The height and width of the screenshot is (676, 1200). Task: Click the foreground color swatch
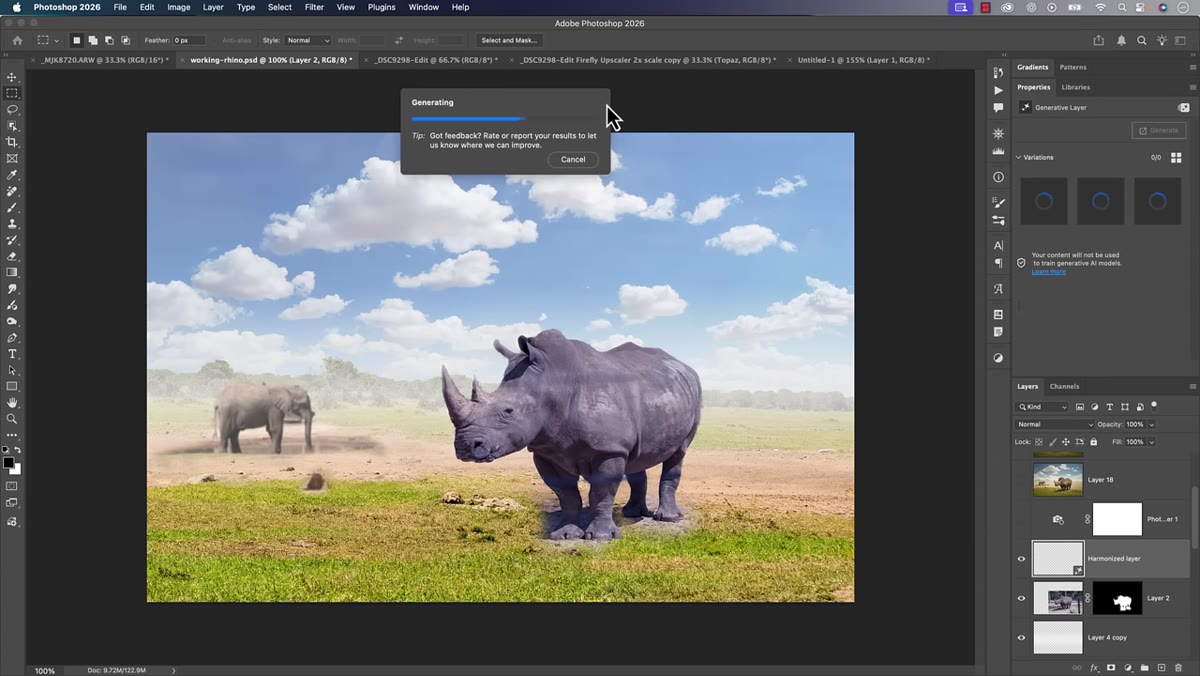point(8,463)
